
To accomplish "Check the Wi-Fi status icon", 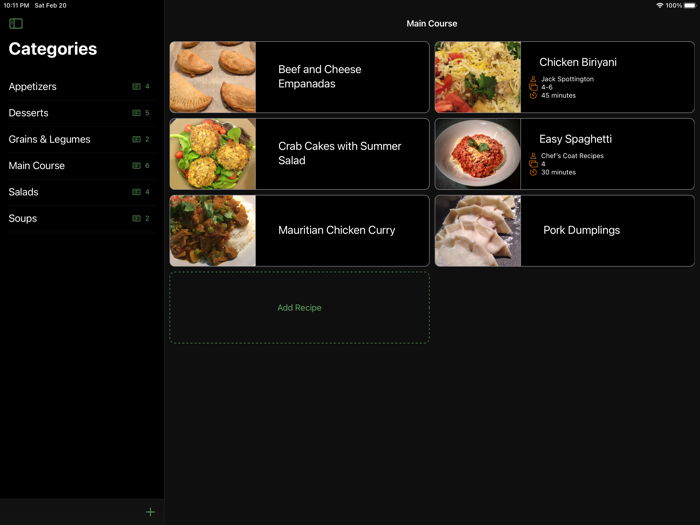I will pos(659,5).
